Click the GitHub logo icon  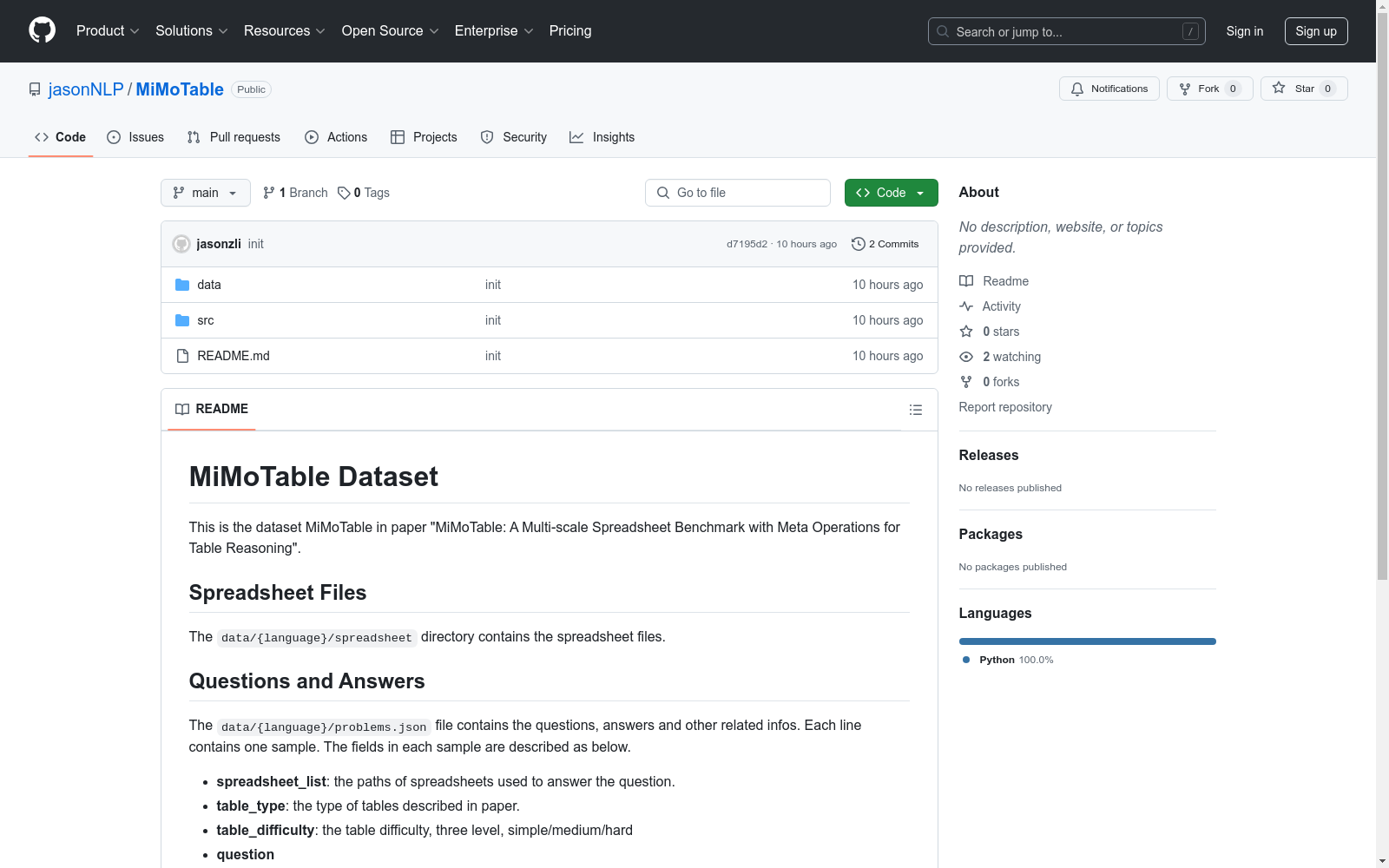(x=42, y=30)
